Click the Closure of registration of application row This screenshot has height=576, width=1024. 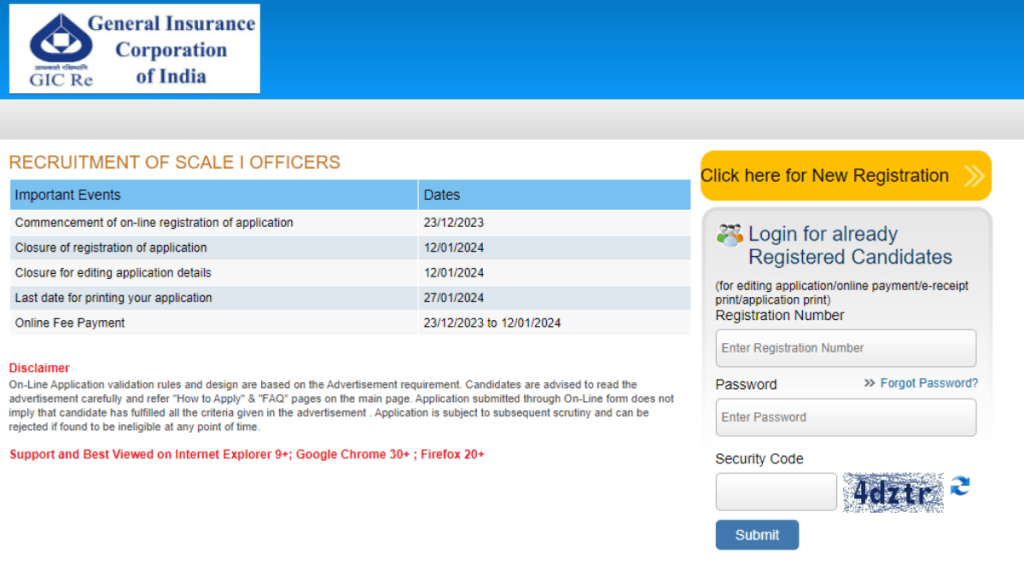(x=111, y=248)
